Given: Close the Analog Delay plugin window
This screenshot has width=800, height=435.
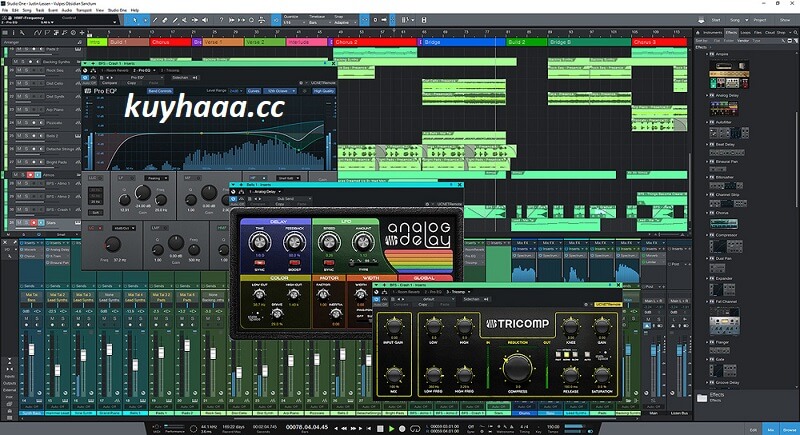Looking at the screenshot, I should tap(460, 185).
